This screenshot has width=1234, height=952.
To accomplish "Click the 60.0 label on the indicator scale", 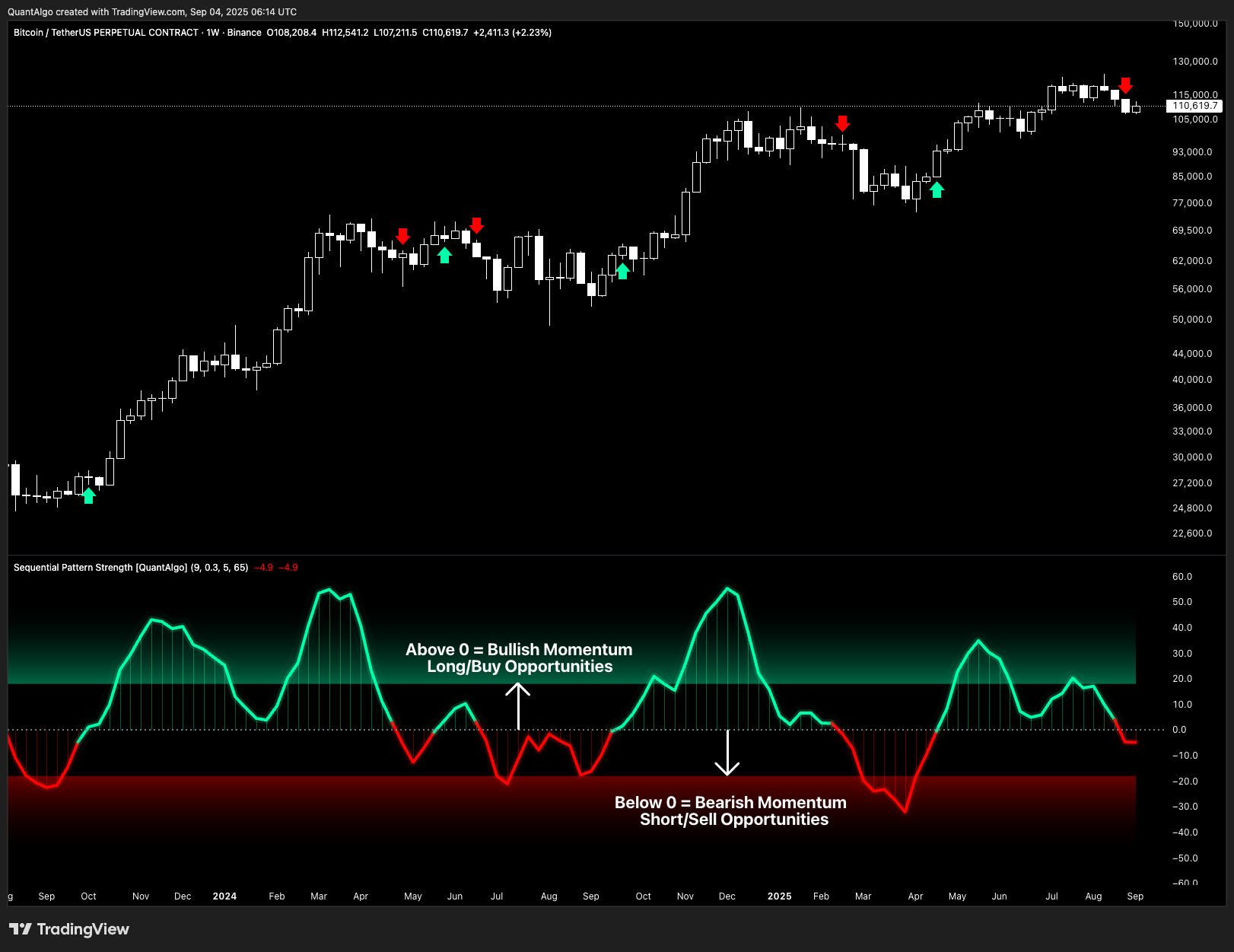I will point(1182,577).
